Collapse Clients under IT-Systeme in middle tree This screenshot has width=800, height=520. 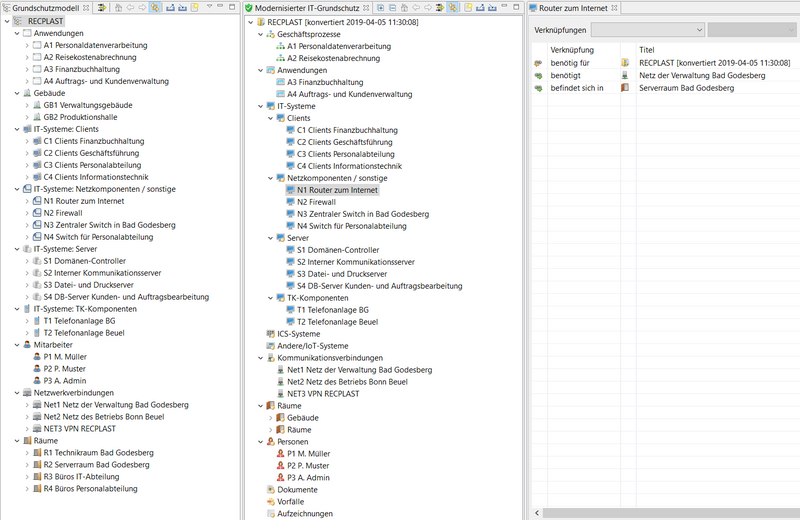point(270,118)
